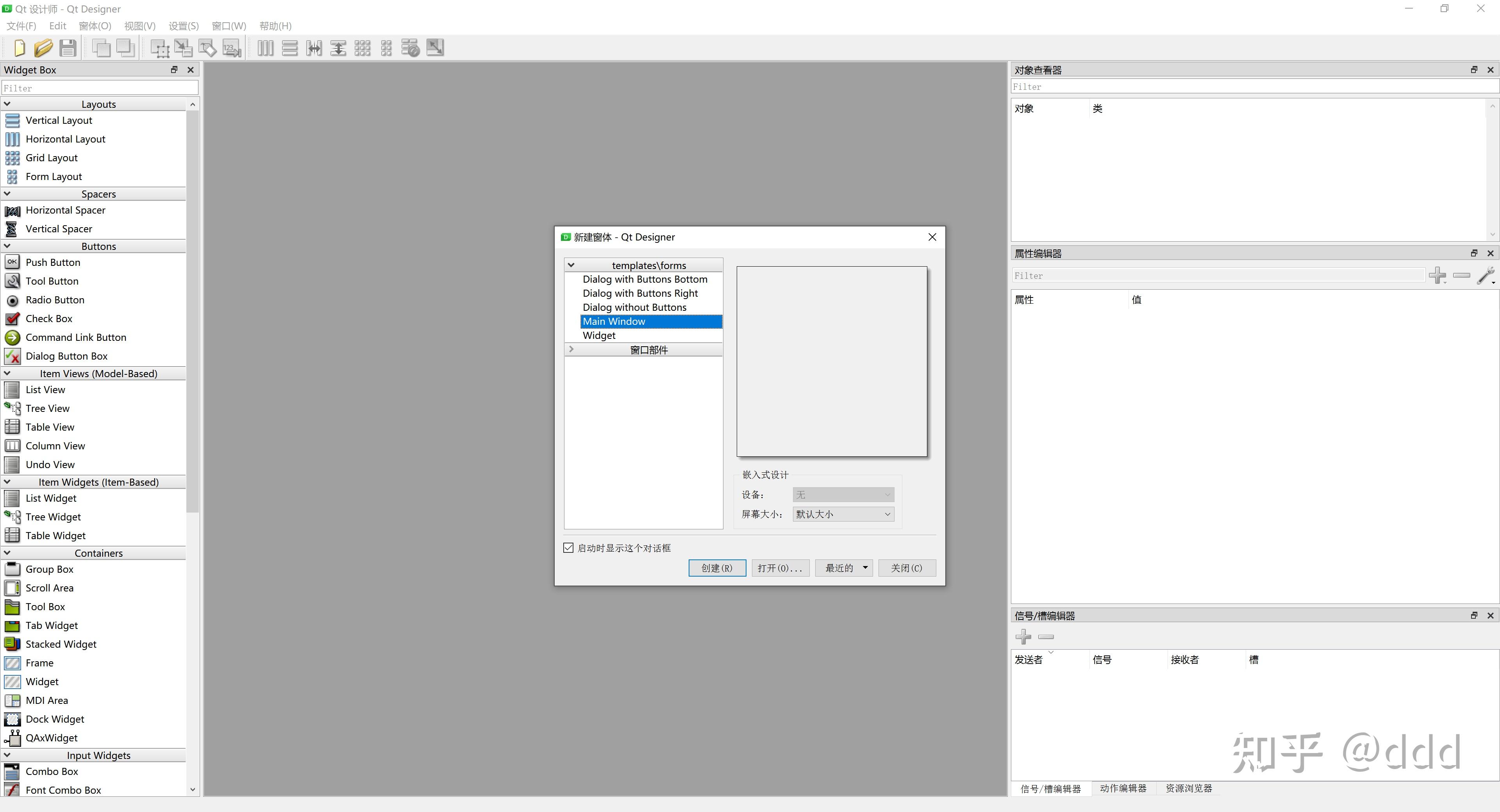Click the New form toolbar icon

[x=19, y=48]
